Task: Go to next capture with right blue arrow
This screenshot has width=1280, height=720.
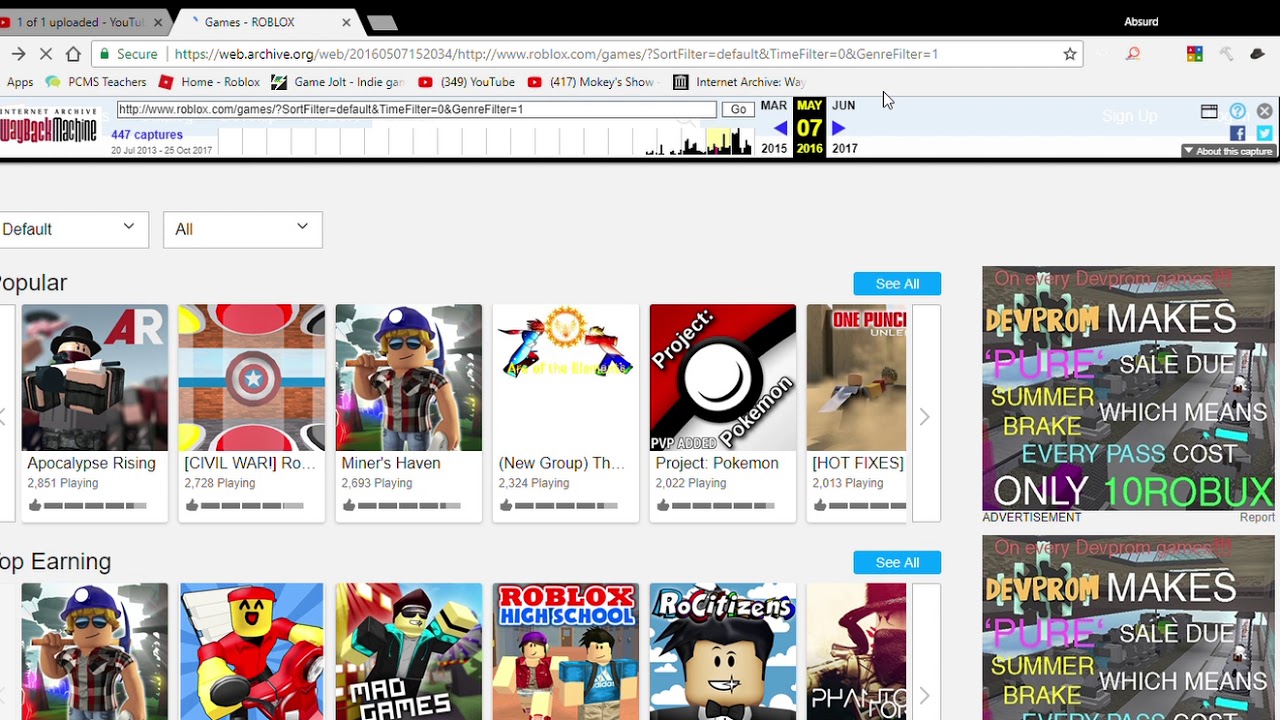Action: coord(838,128)
